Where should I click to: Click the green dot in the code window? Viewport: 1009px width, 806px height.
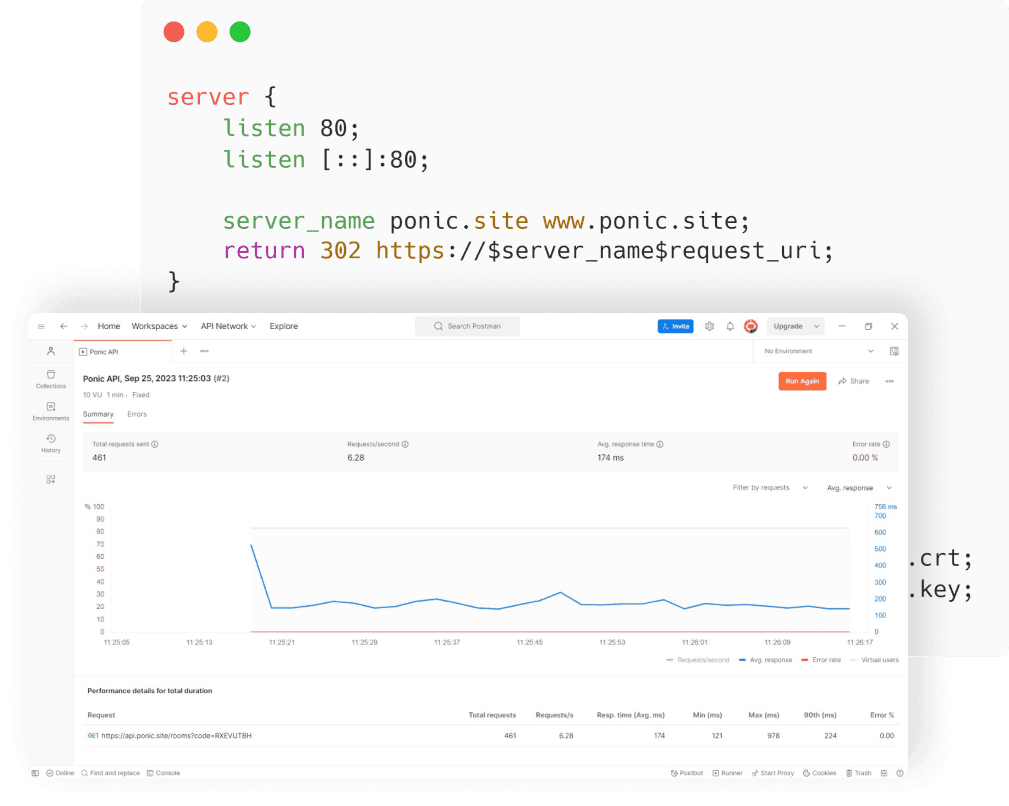(x=240, y=32)
